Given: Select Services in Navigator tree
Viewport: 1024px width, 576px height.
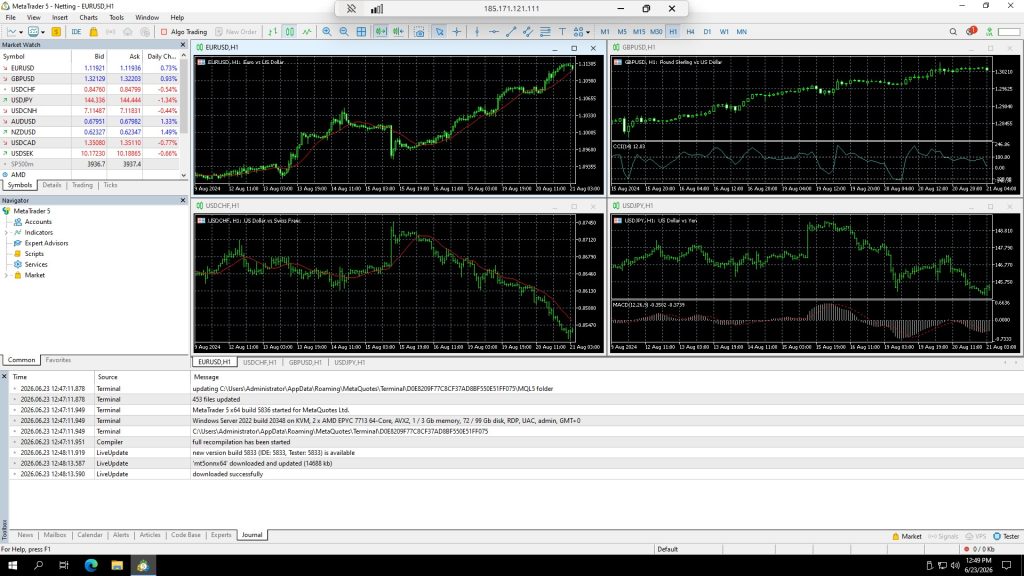Looking at the screenshot, I should tap(36, 264).
